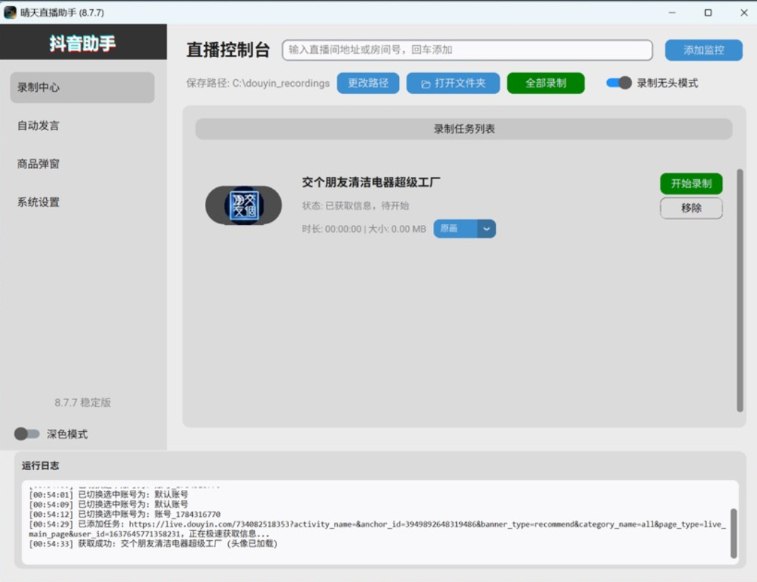
Task: Start recording with 开始录制 button
Action: click(x=691, y=183)
